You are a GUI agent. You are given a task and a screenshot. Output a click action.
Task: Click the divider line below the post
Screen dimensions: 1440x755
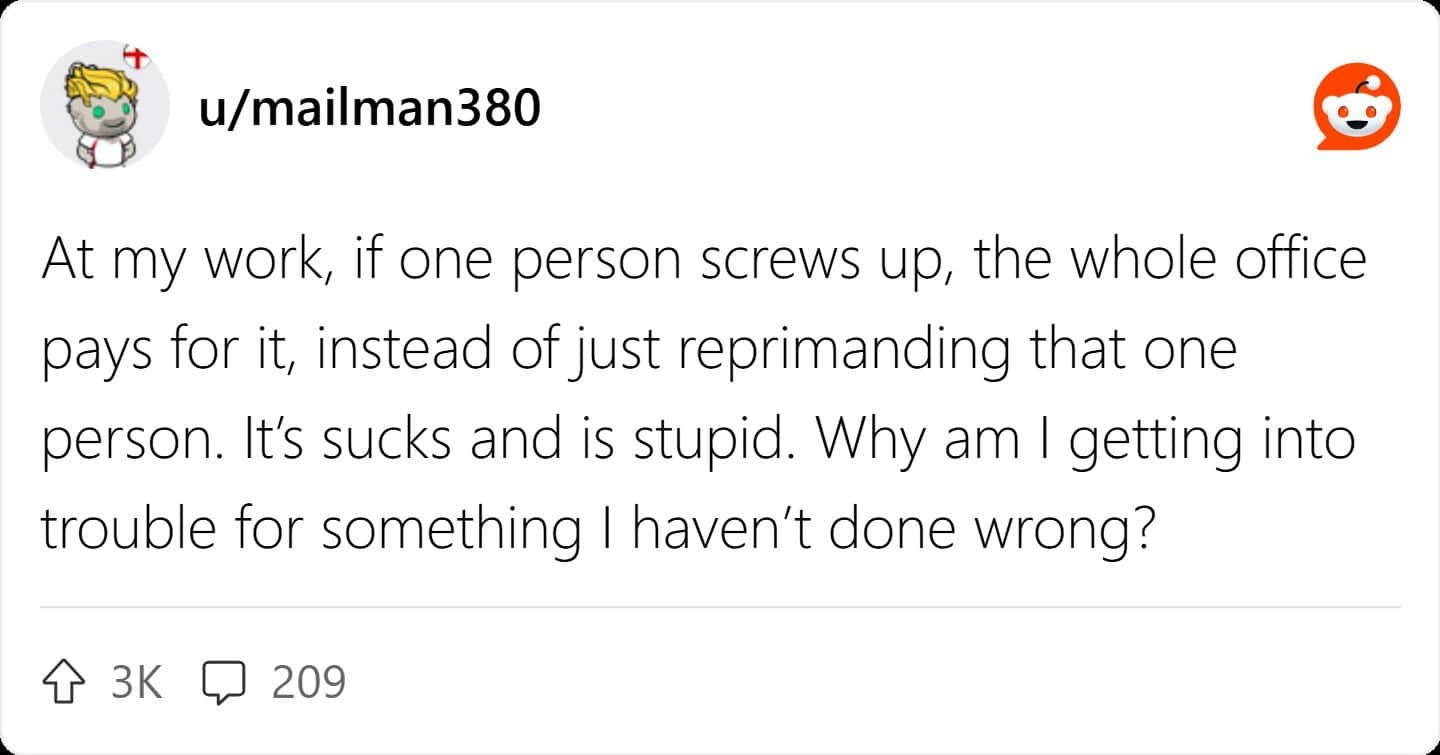point(720,607)
